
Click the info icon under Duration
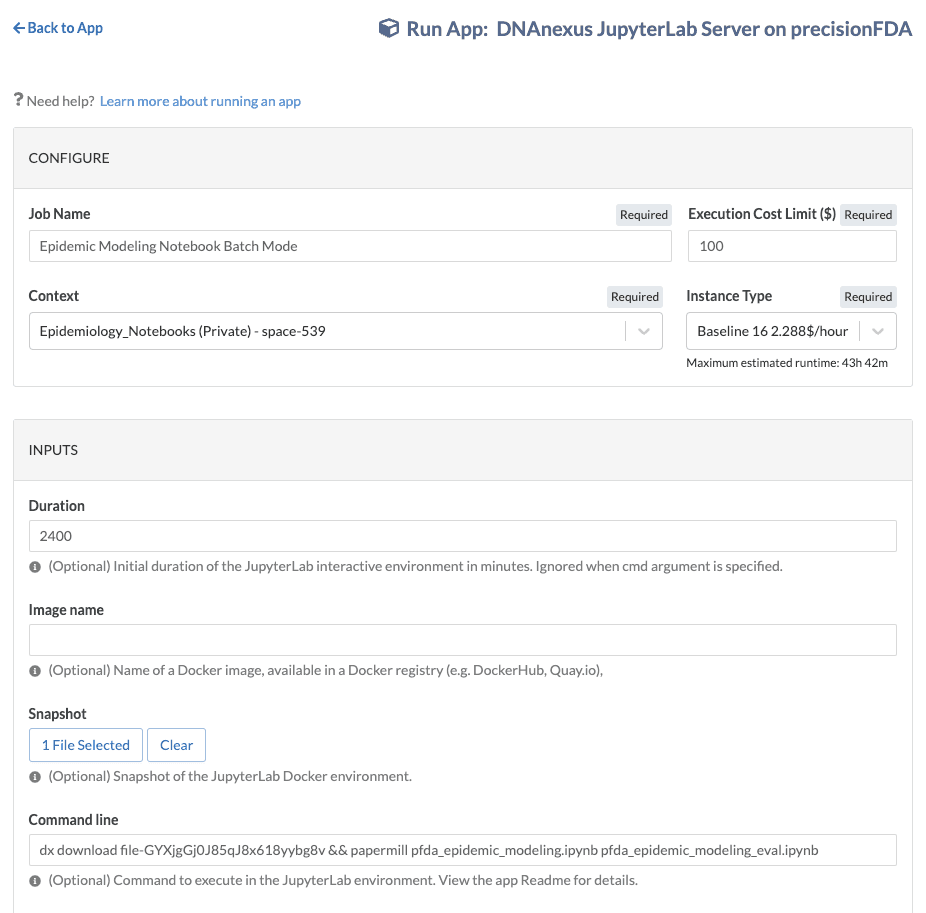tap(35, 567)
